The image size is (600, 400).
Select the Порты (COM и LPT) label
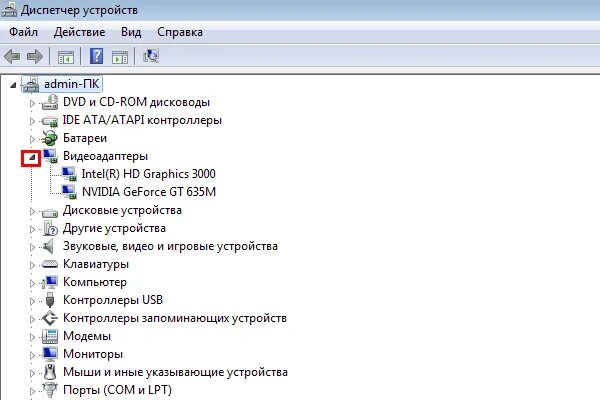pos(117,390)
